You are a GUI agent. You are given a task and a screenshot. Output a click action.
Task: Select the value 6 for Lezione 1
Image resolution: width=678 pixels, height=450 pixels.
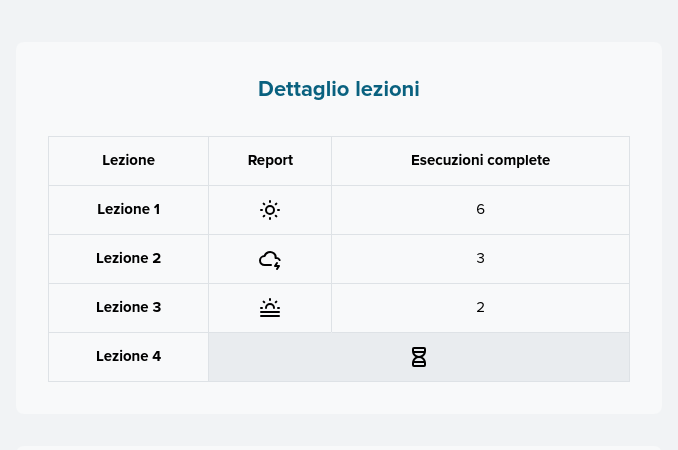pyautogui.click(x=480, y=209)
